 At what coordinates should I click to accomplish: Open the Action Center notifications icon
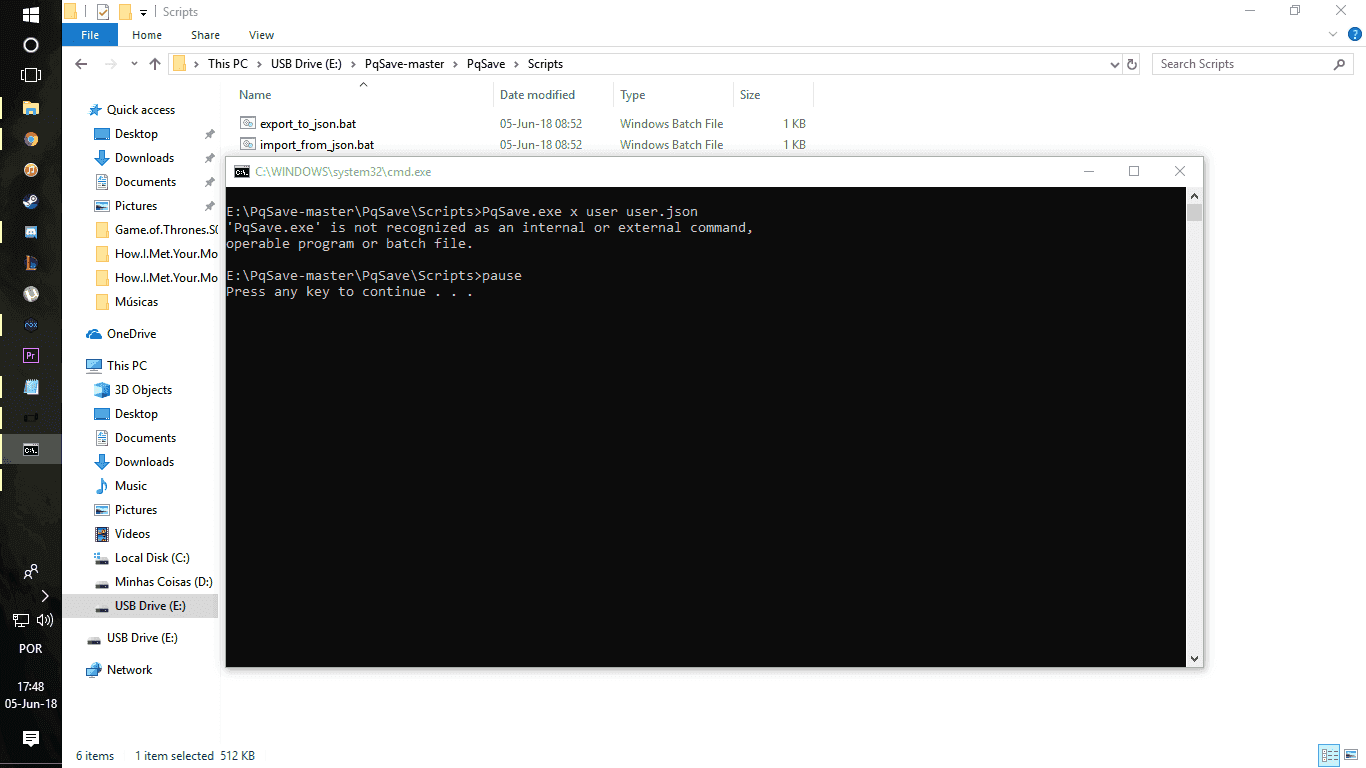pos(30,739)
